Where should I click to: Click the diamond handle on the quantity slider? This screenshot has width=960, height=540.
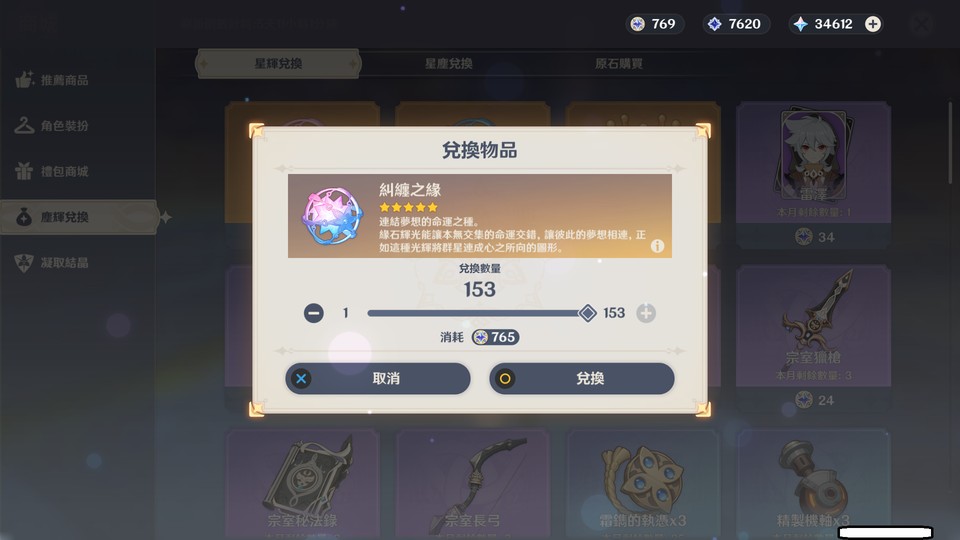click(587, 313)
